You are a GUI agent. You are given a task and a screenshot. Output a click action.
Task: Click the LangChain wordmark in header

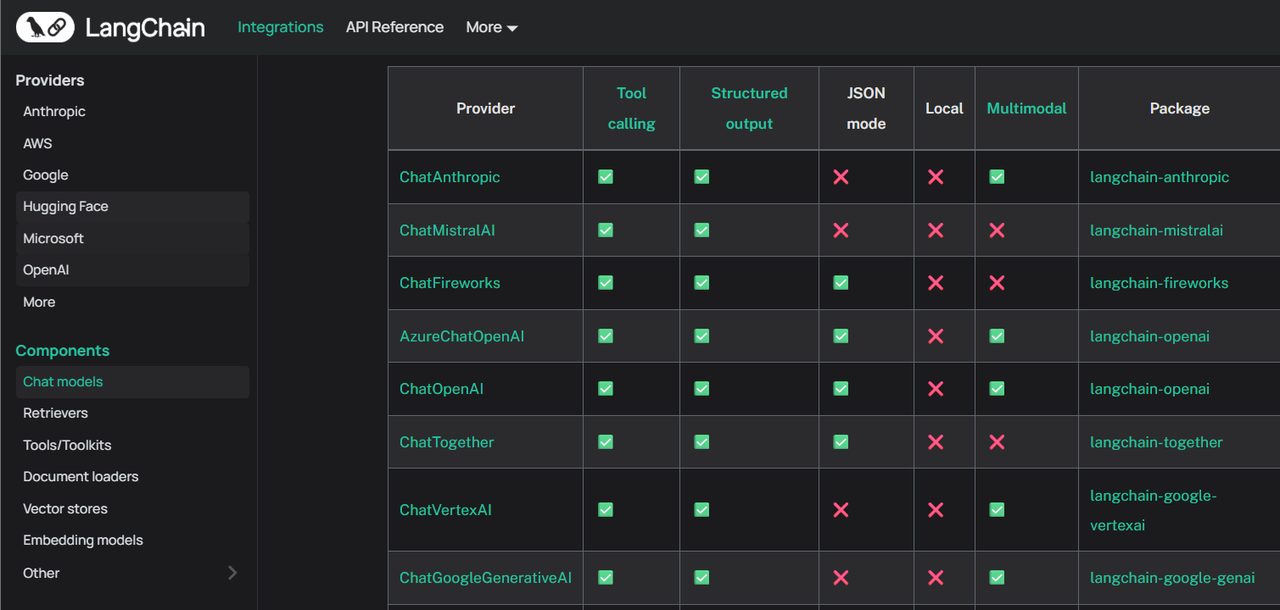(x=145, y=28)
